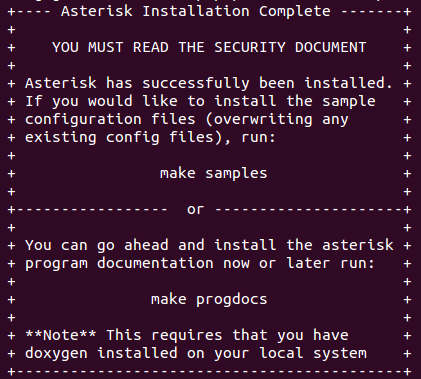Click the word 'DOCUMENT' in the warning
The height and width of the screenshot is (379, 421).
coord(331,47)
